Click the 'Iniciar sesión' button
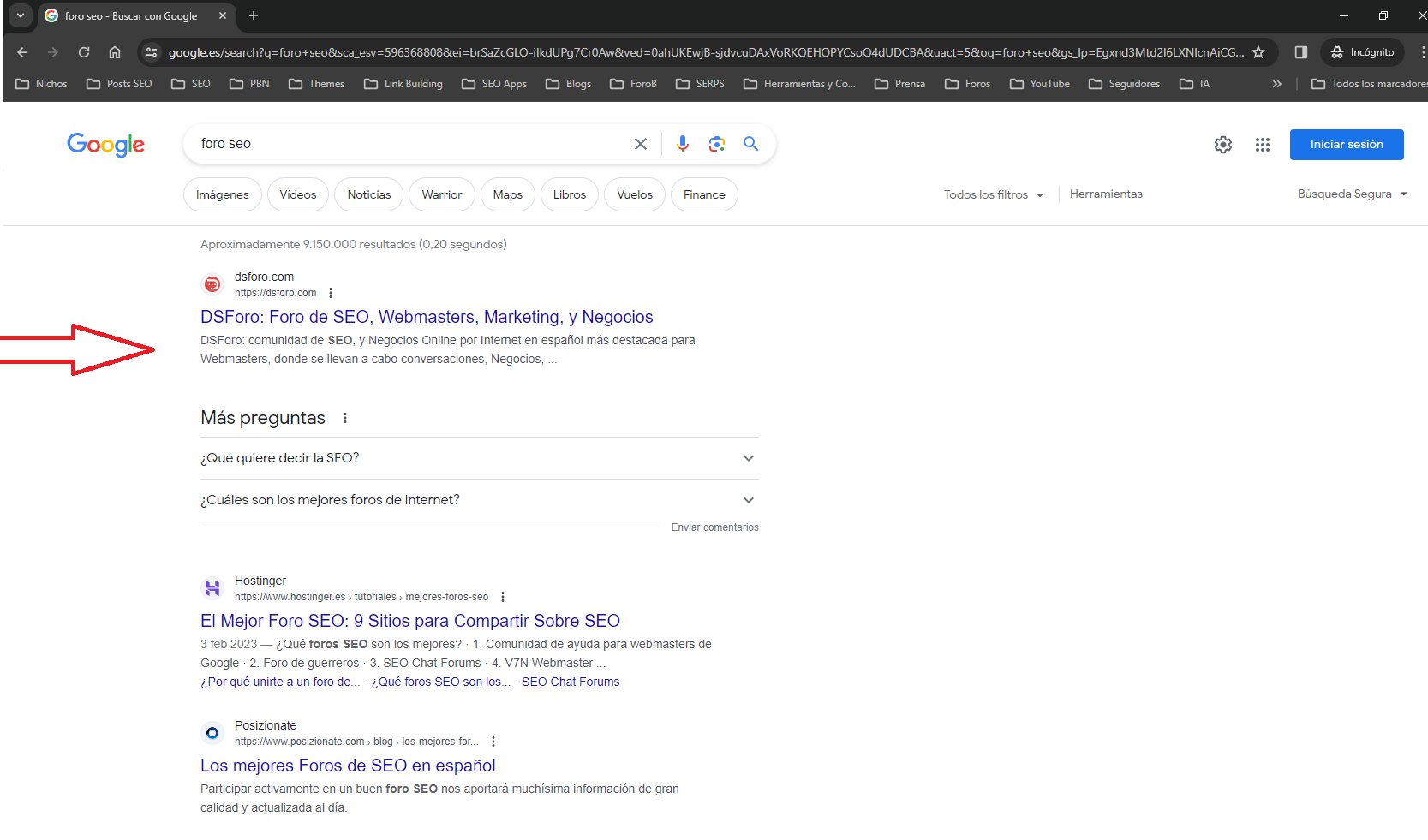 [x=1346, y=145]
